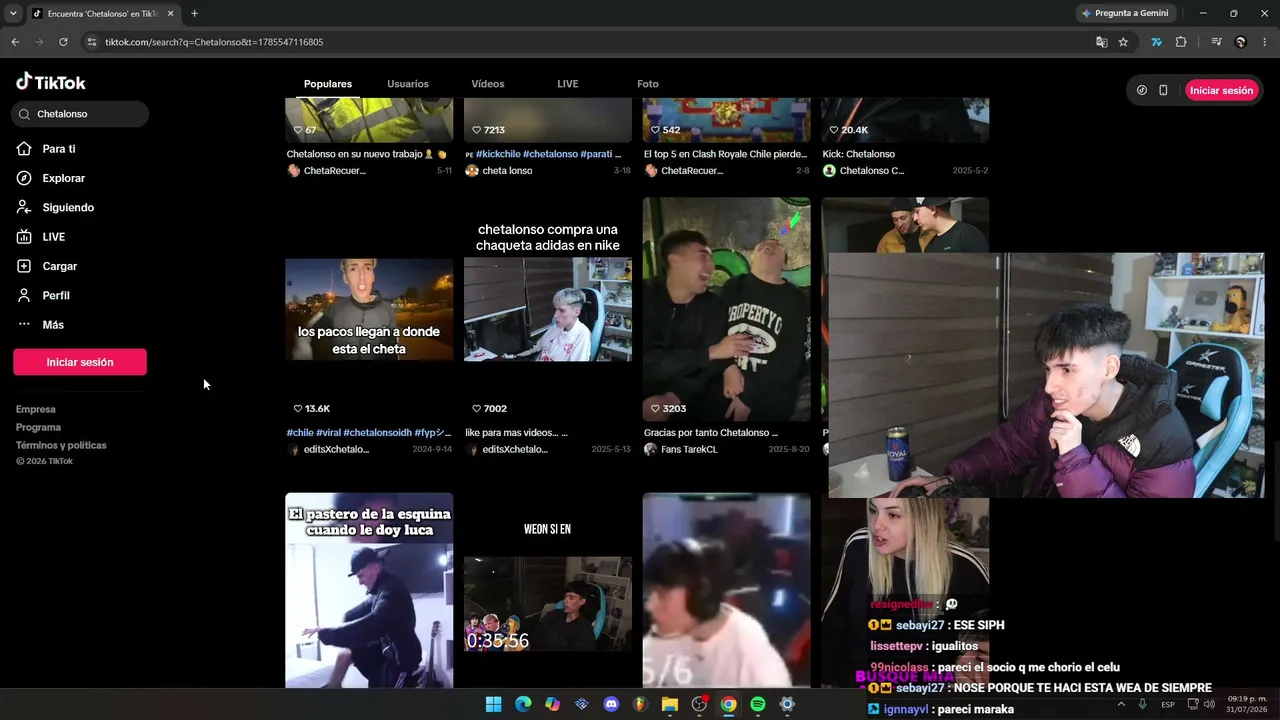Open LIVE from the sidebar

click(x=41, y=237)
